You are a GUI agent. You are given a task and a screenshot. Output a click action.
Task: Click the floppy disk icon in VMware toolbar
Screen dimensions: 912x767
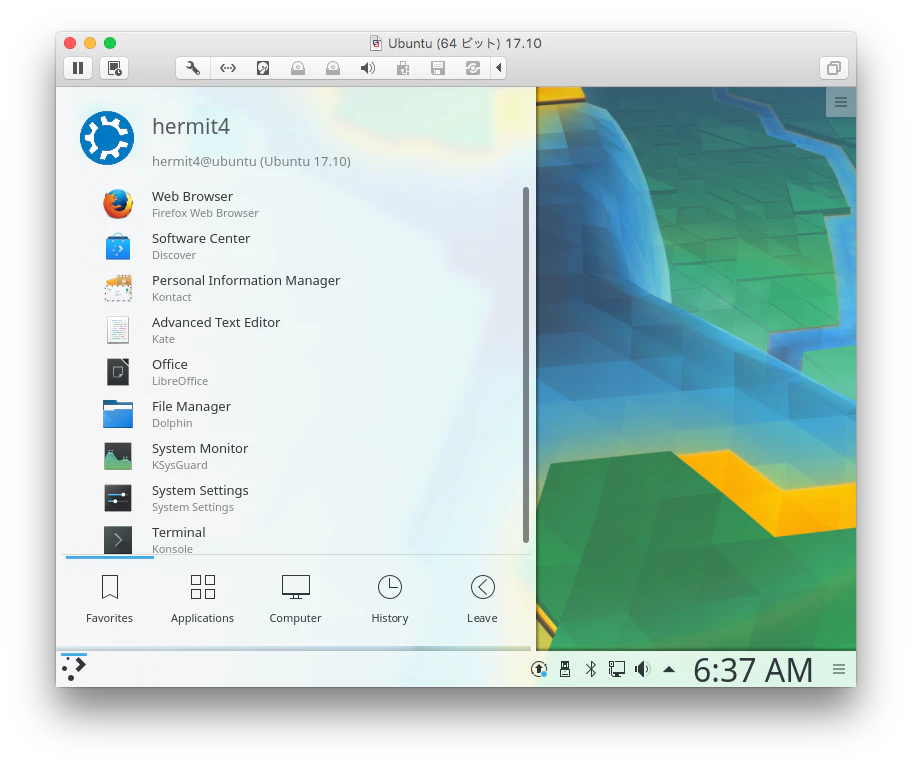[x=438, y=68]
